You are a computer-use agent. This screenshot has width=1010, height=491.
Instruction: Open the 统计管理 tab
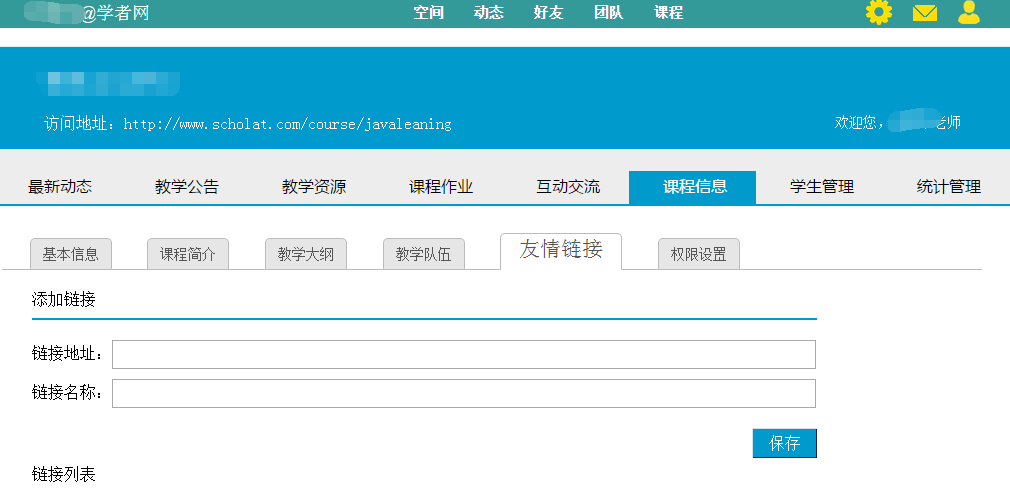pyautogui.click(x=949, y=187)
